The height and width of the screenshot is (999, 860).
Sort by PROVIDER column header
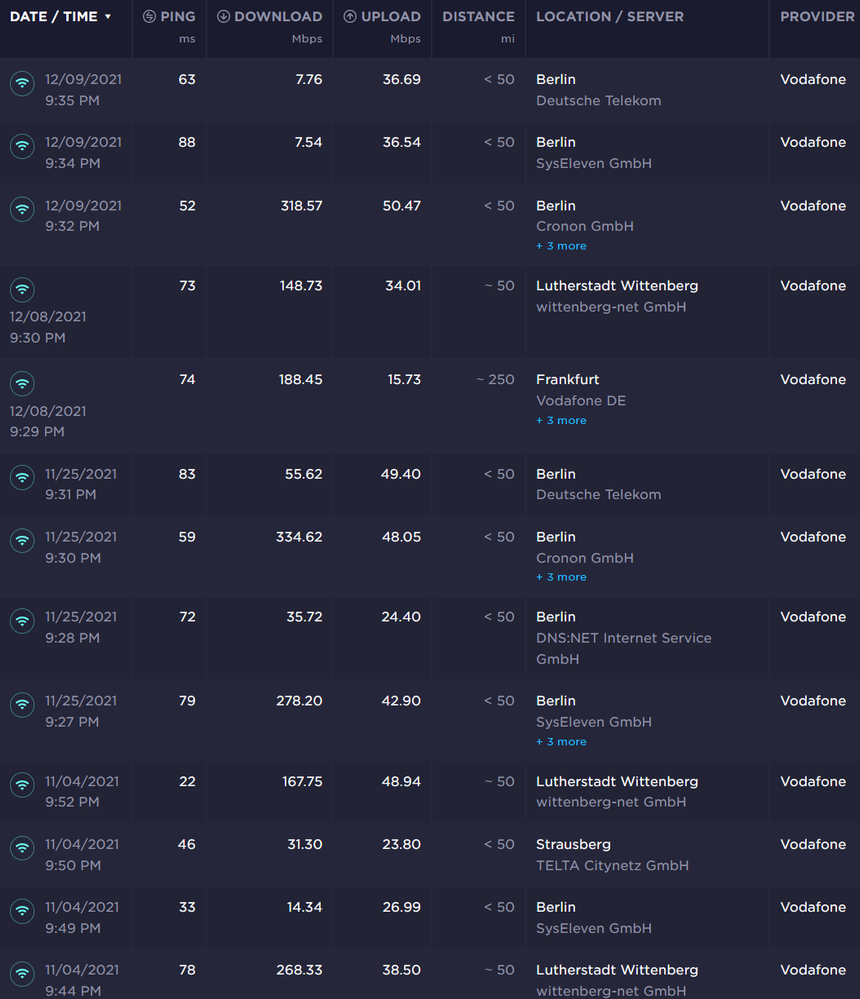[817, 17]
